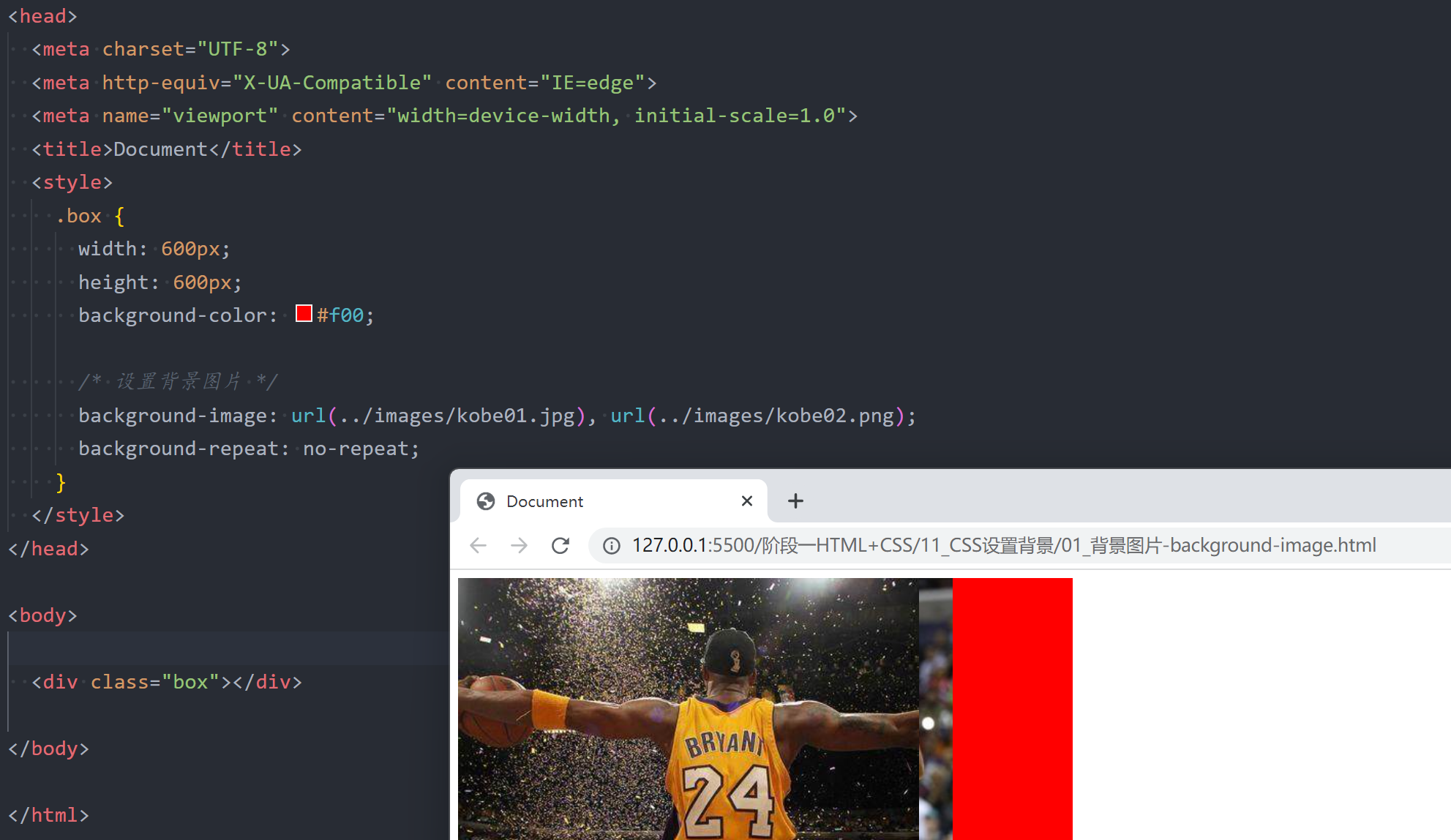Click the closing body tag
The height and width of the screenshot is (840, 1451).
click(48, 749)
